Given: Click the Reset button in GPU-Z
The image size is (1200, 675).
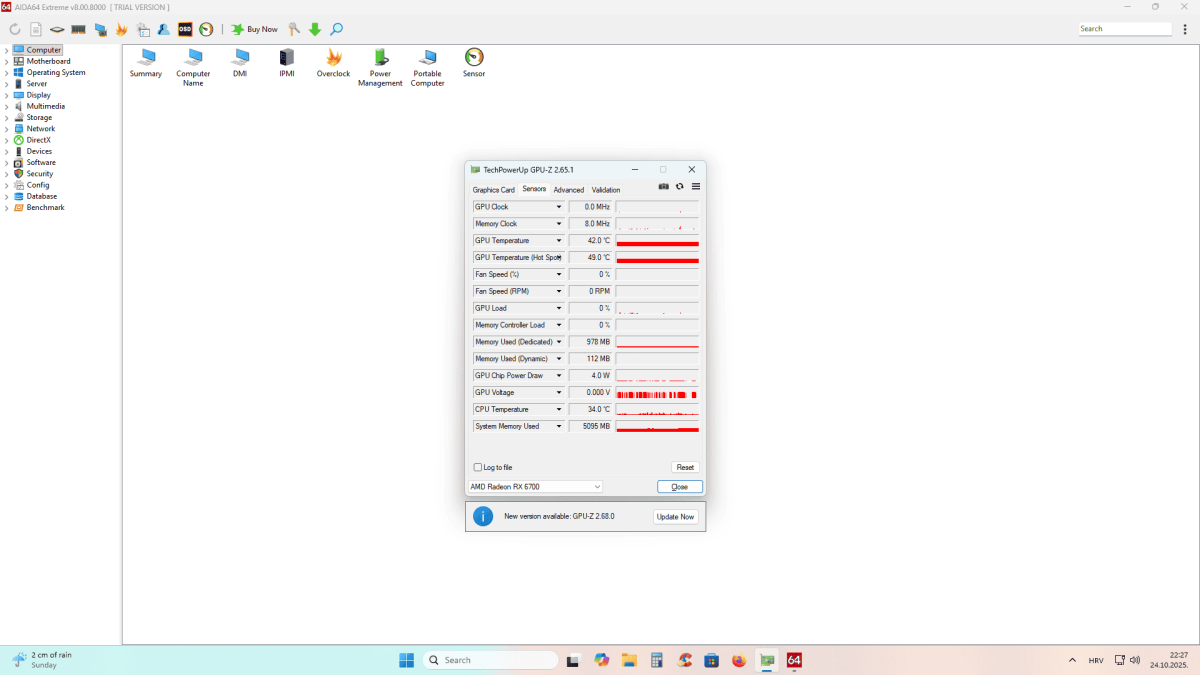Looking at the screenshot, I should pyautogui.click(x=685, y=467).
